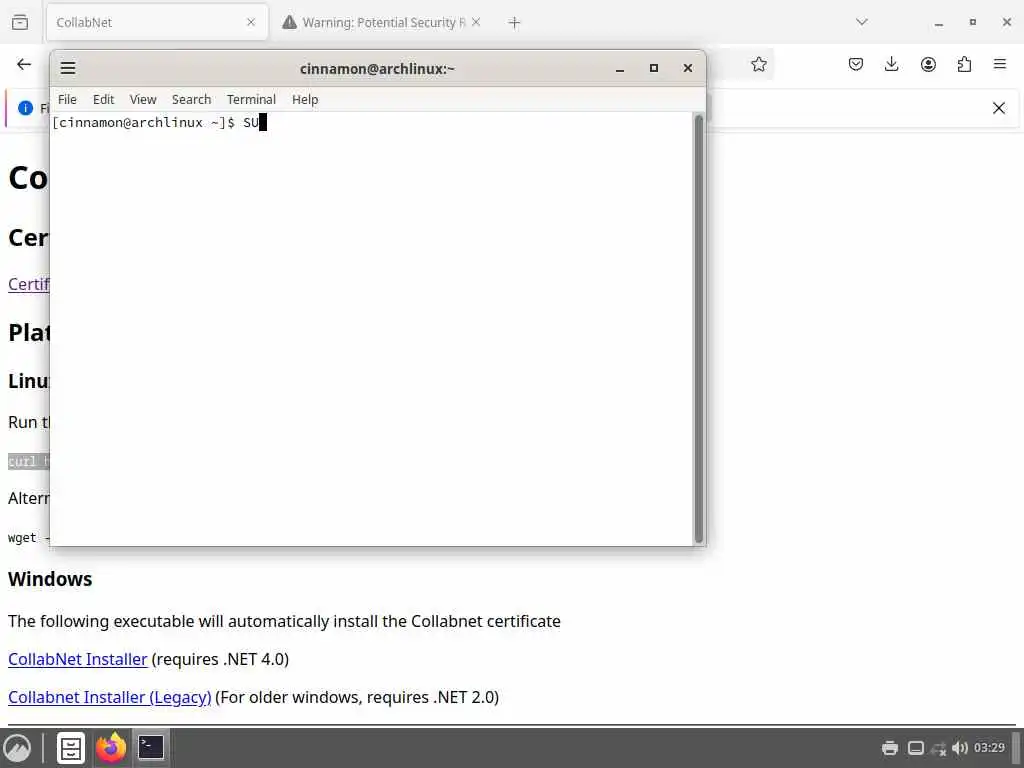Viewport: 1024px width, 768px height.
Task: Dismiss the Firefox notification bar
Action: pyautogui.click(x=999, y=108)
